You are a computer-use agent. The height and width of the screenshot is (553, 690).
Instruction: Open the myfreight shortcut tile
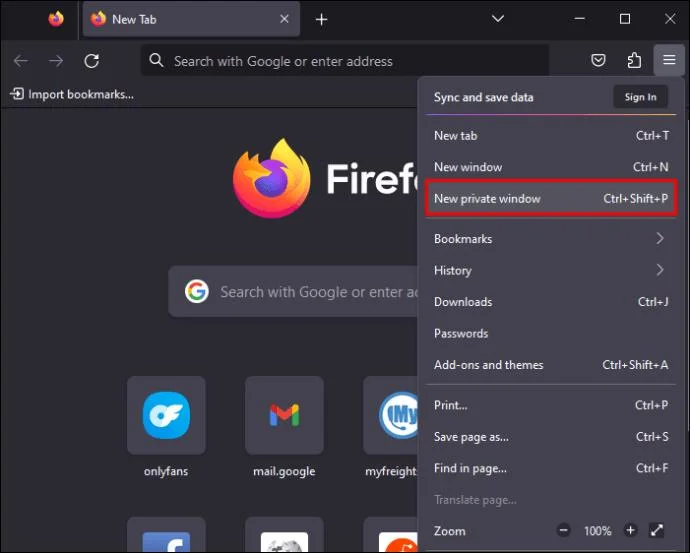tap(390, 415)
